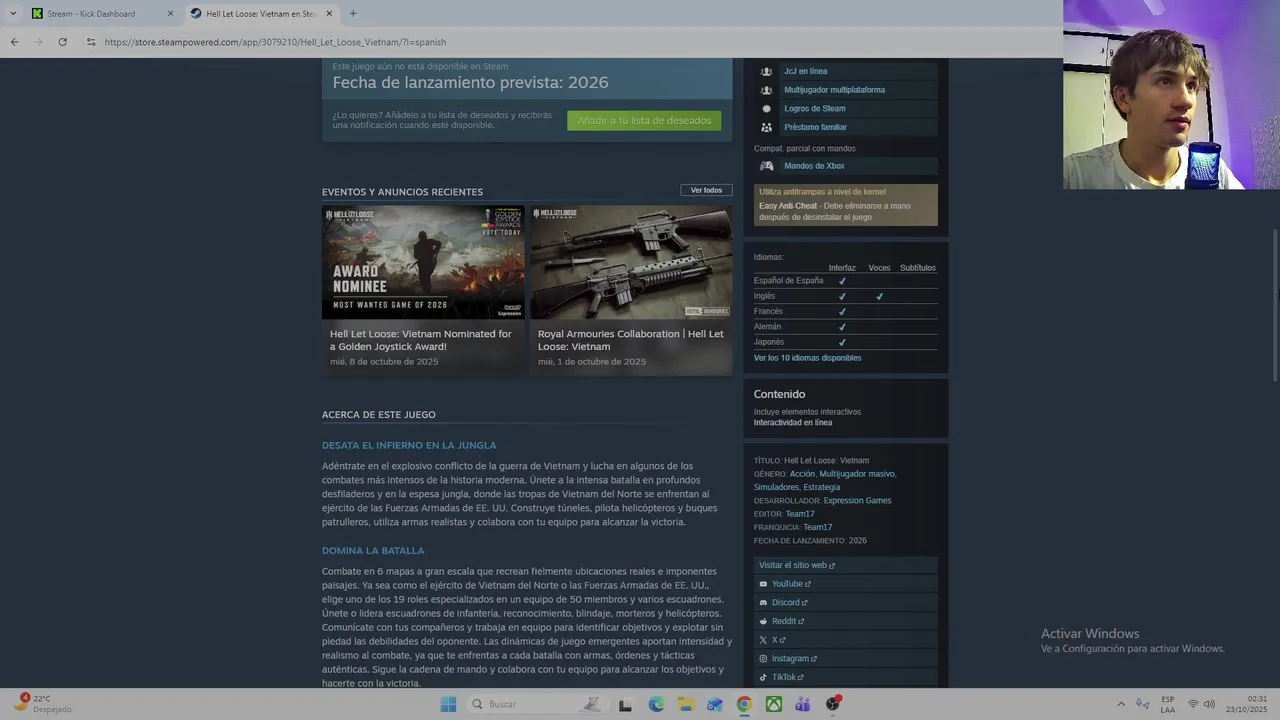Click the Instagram icon in links list
1280x720 pixels.
(x=763, y=659)
